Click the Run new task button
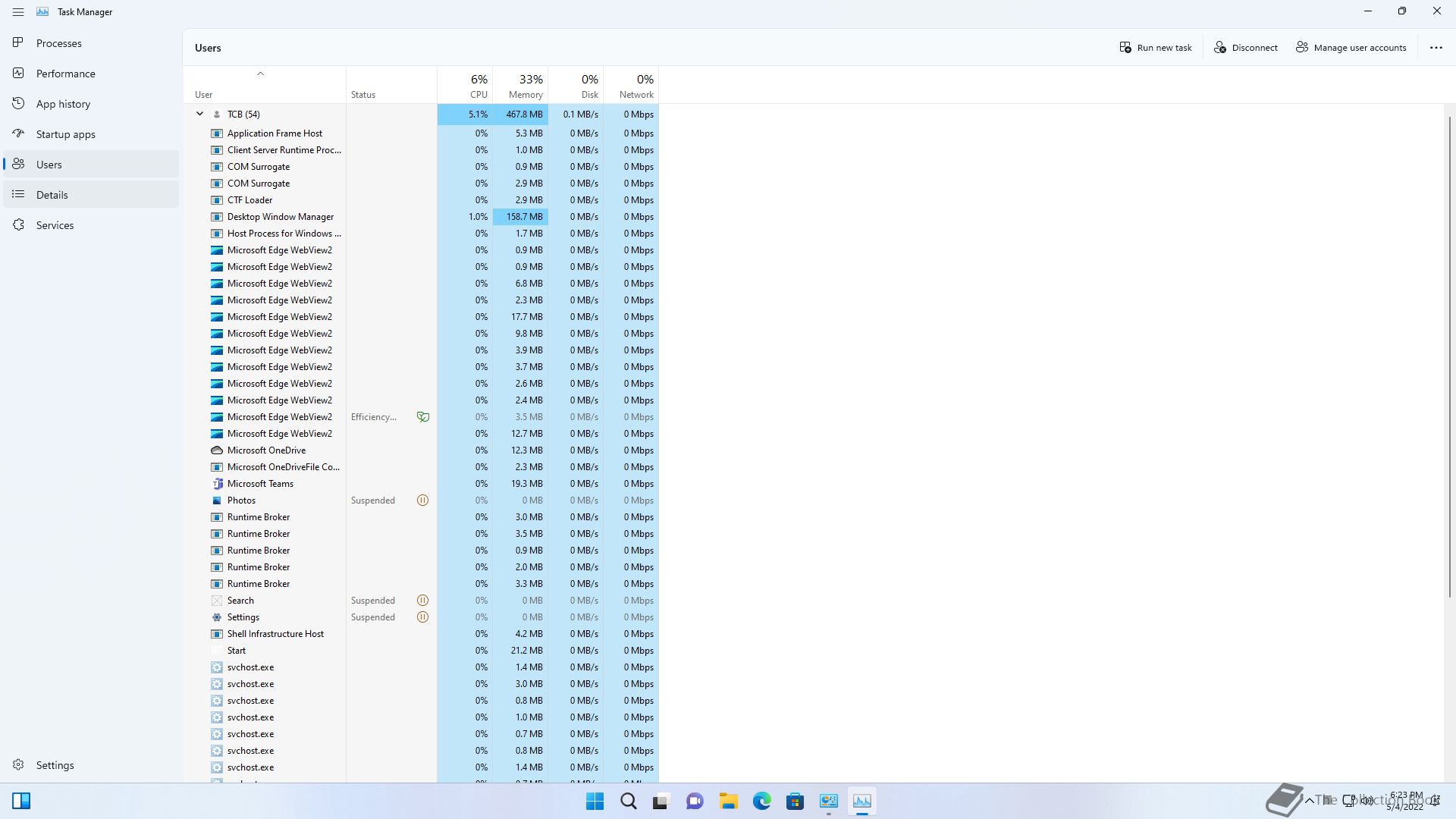The height and width of the screenshot is (819, 1456). point(1155,48)
